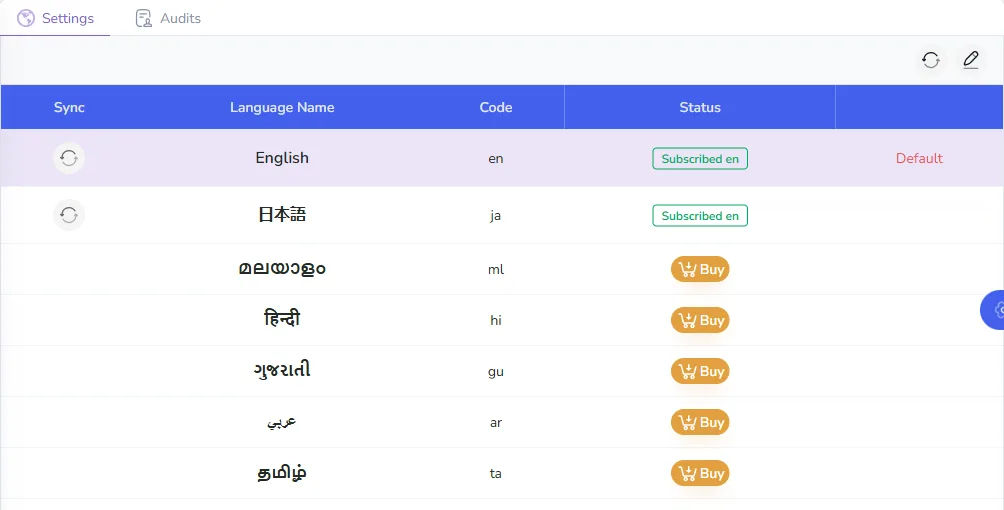Open the blue floating settings button at the right edge

pos(993,310)
